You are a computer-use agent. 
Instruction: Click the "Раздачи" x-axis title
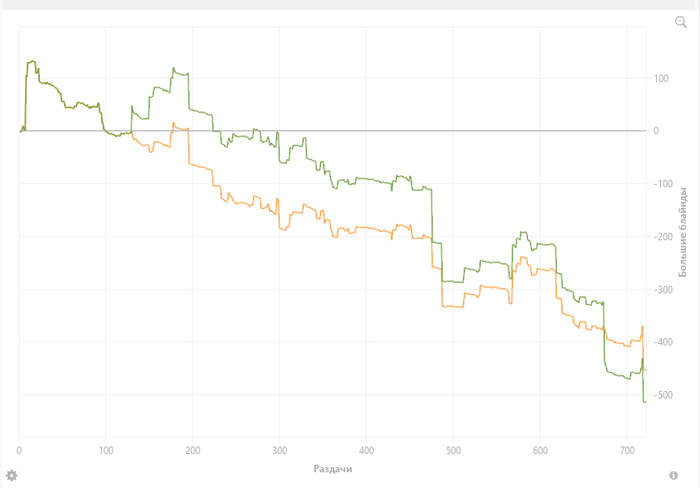pyautogui.click(x=333, y=468)
